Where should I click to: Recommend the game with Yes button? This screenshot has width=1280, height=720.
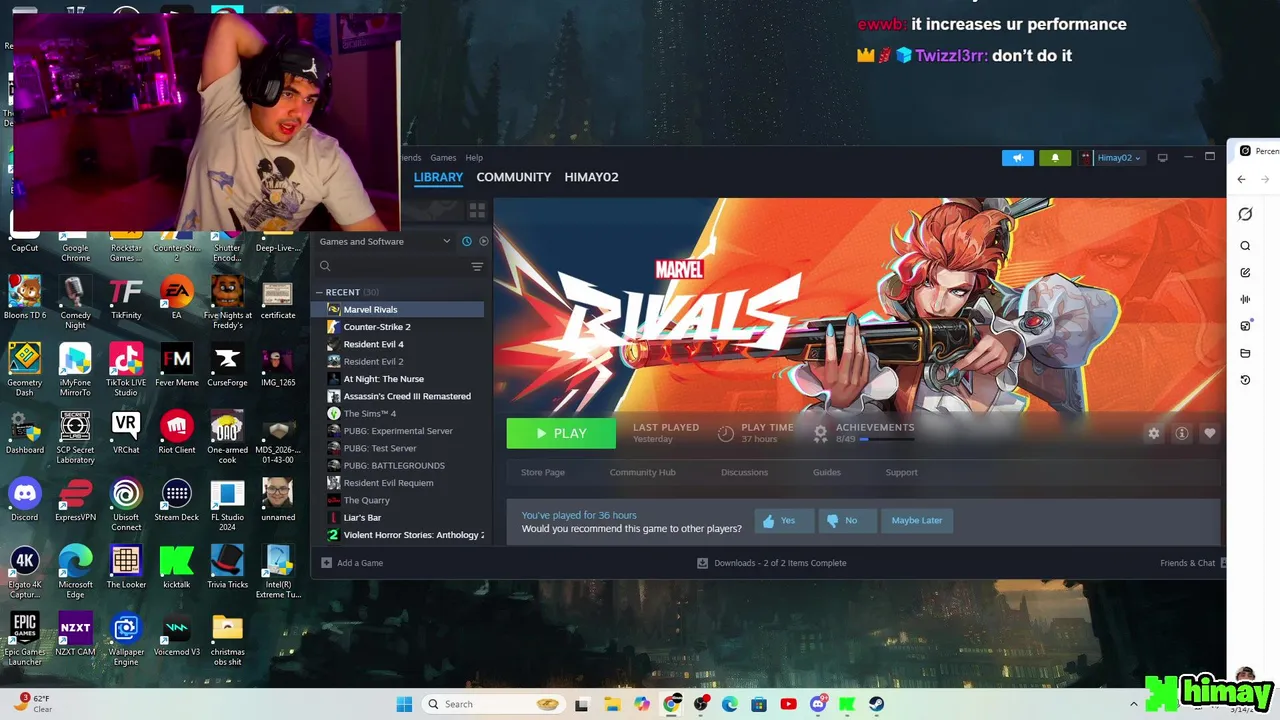point(783,520)
